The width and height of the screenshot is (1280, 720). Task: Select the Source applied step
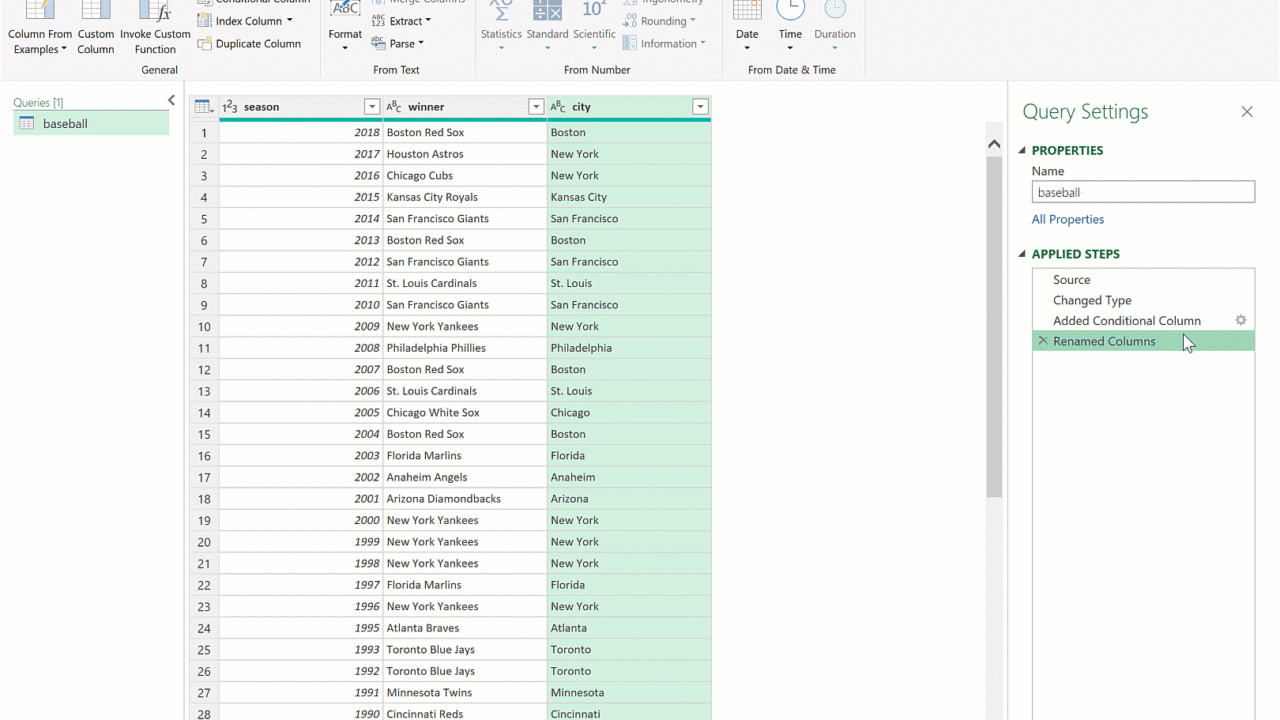[1071, 280]
